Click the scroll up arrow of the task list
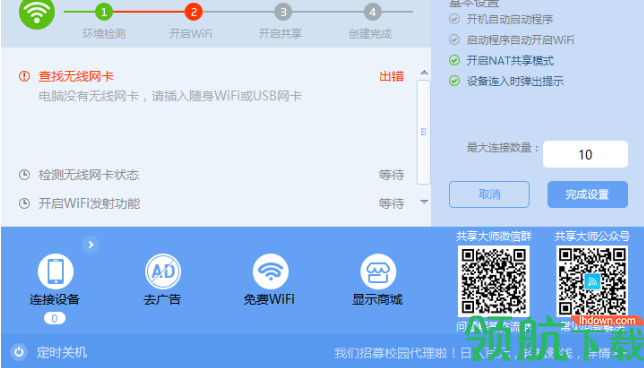The width and height of the screenshot is (644, 368). pos(424,73)
